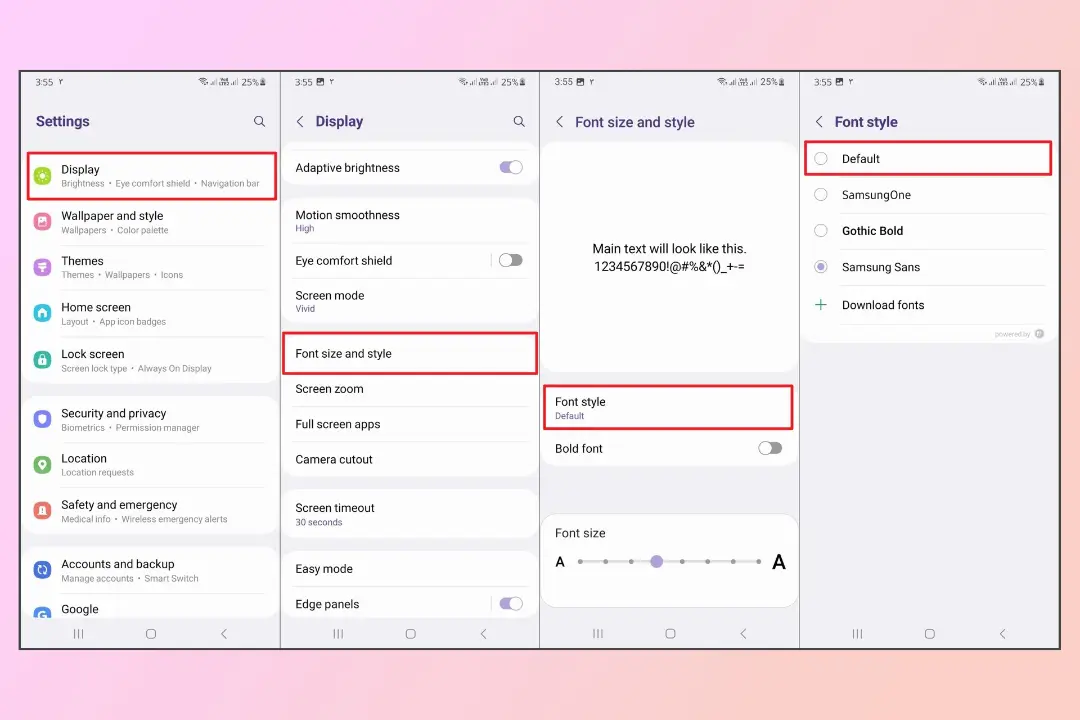Disable the Adaptive brightness switch
1080x720 pixels.
(x=511, y=167)
